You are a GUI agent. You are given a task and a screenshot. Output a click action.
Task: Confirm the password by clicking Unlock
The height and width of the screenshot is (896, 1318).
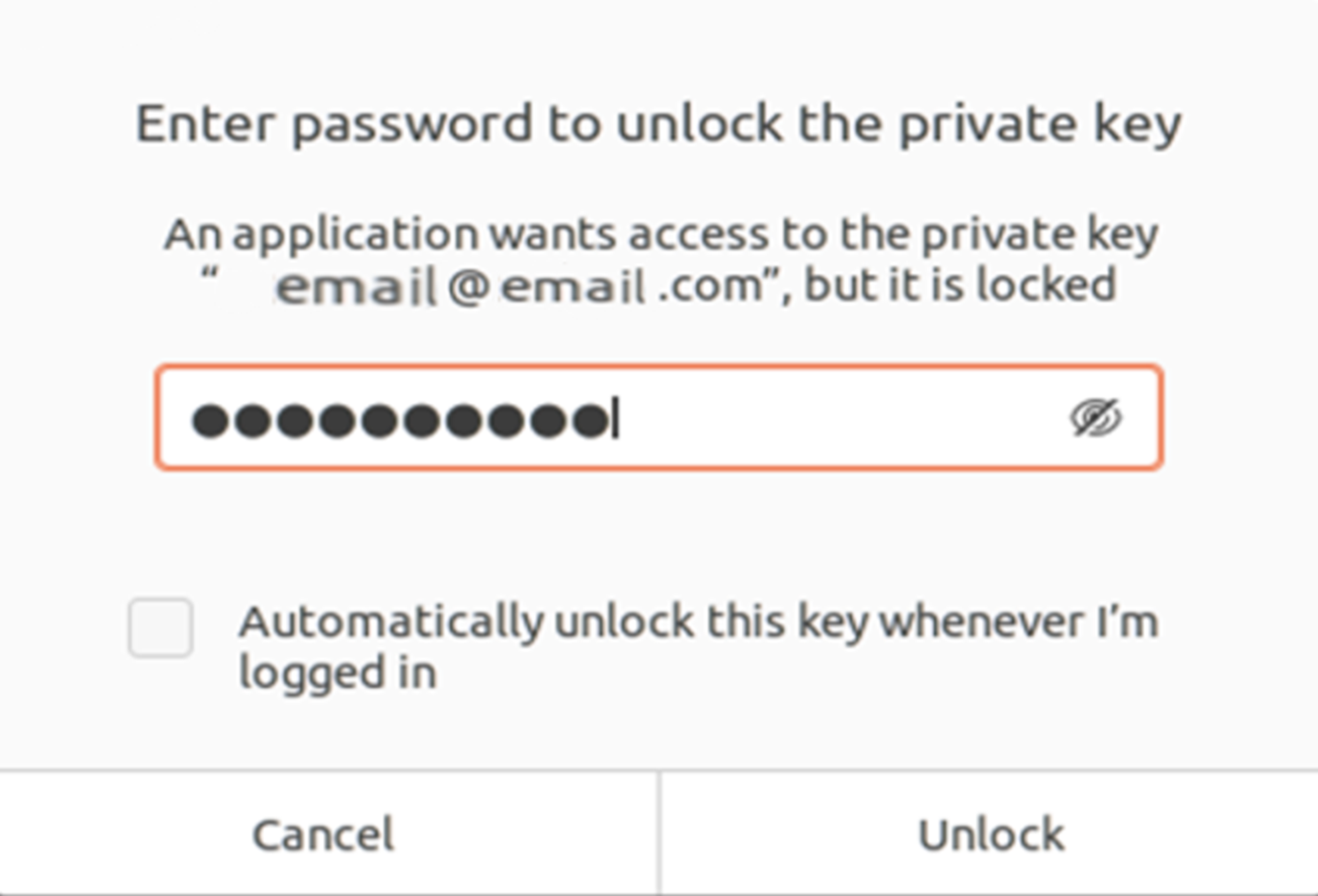[991, 834]
